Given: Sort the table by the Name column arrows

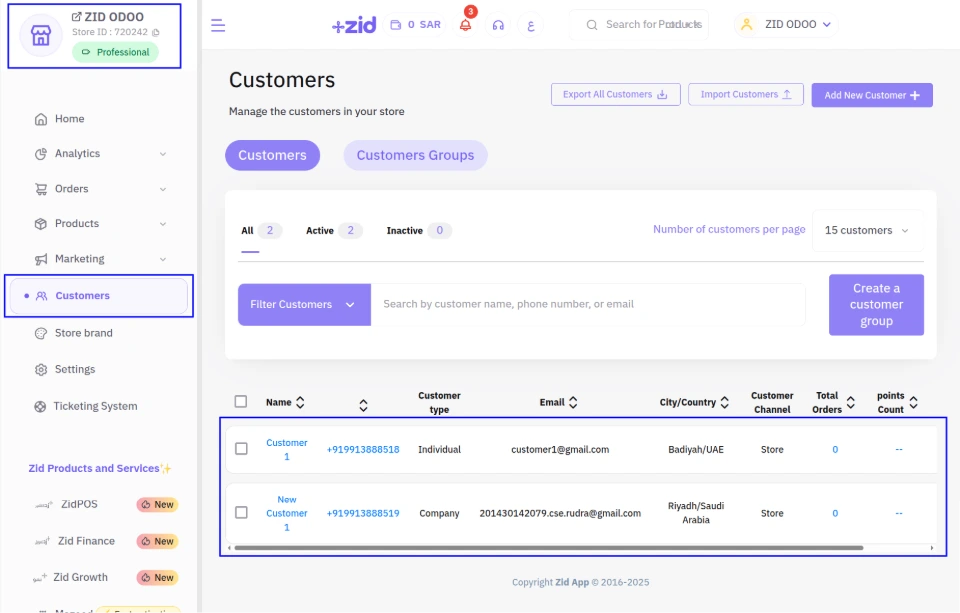Looking at the screenshot, I should [x=300, y=403].
